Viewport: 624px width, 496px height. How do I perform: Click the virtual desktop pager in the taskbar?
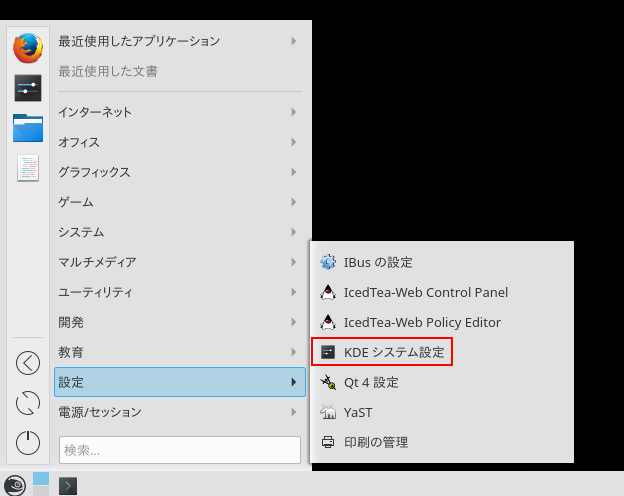pyautogui.click(x=41, y=484)
